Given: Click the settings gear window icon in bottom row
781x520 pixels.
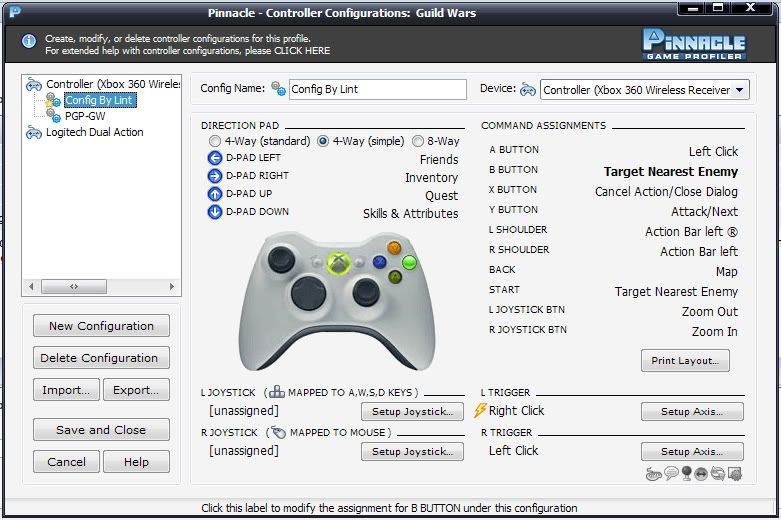Looking at the screenshot, I should pos(734,473).
